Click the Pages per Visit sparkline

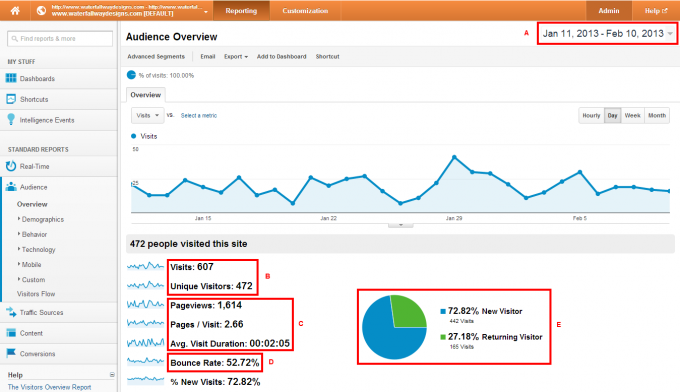point(145,323)
